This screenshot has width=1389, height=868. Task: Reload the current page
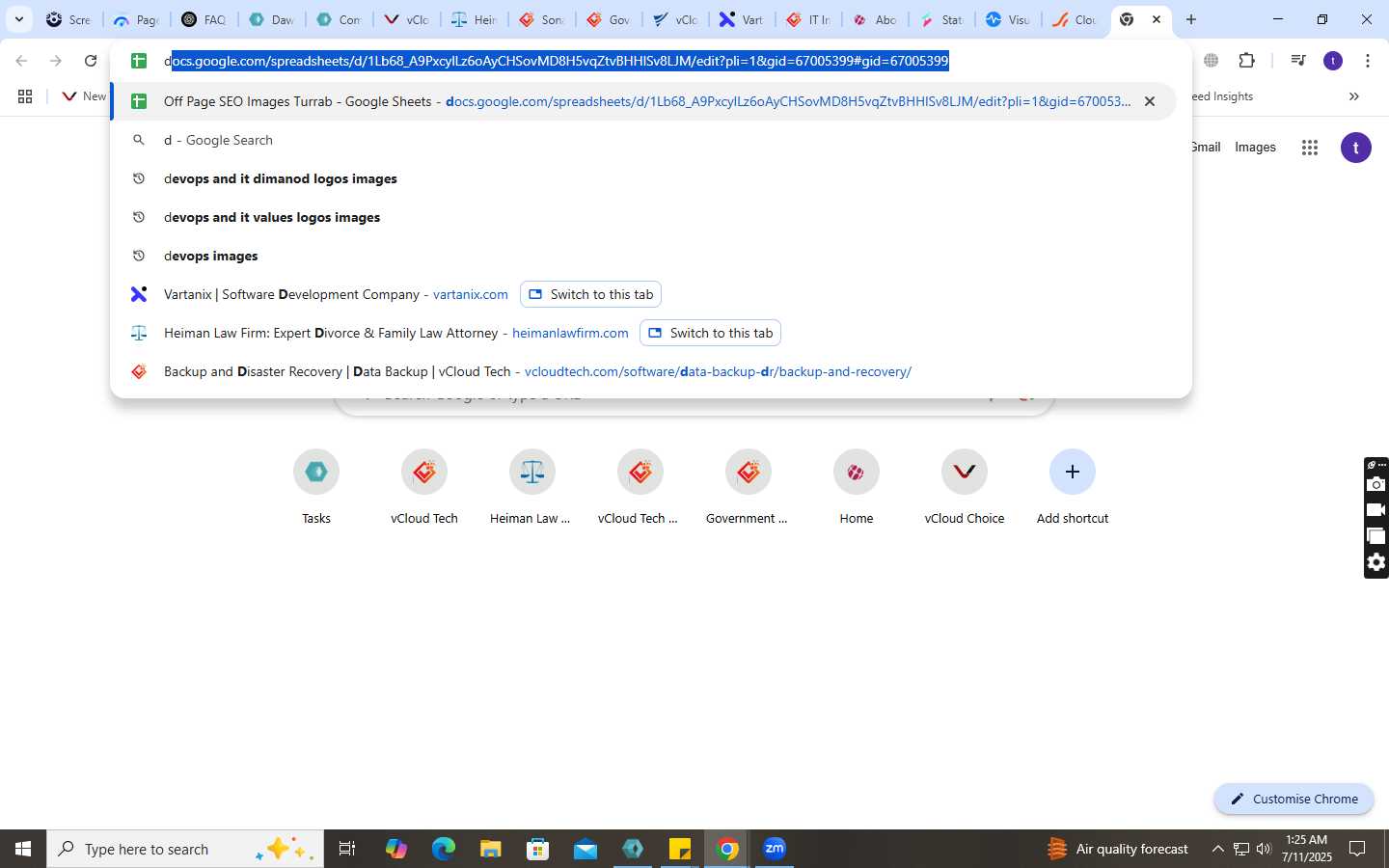click(91, 61)
